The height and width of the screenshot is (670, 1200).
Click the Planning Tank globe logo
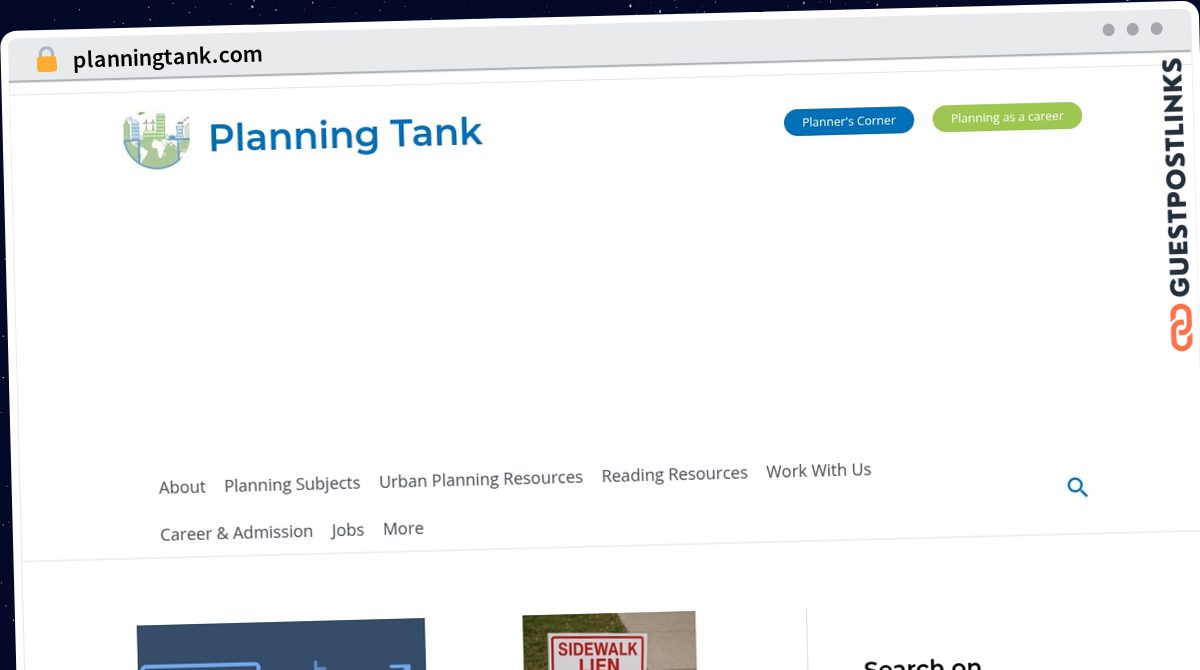tap(156, 139)
